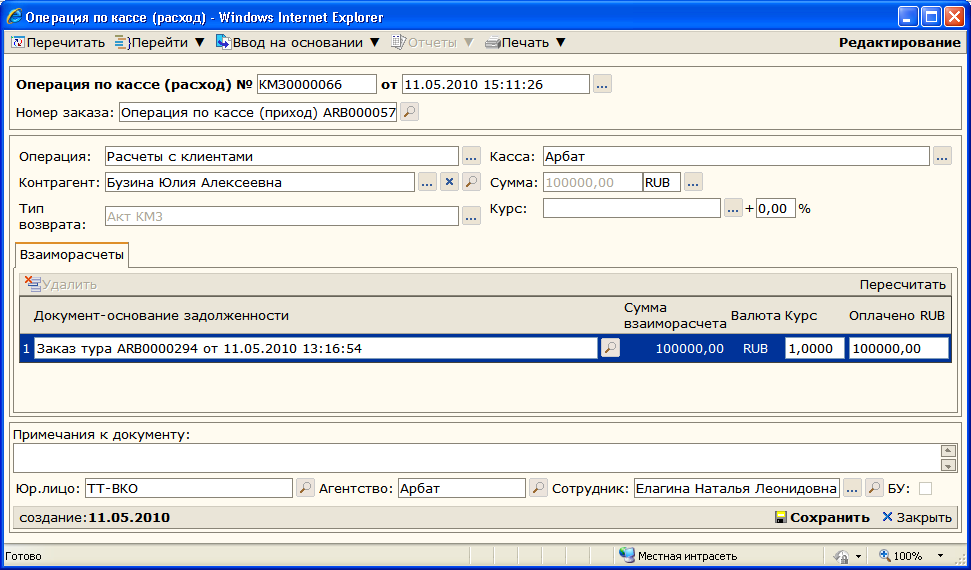Click the Перейти list icon

pos(122,43)
